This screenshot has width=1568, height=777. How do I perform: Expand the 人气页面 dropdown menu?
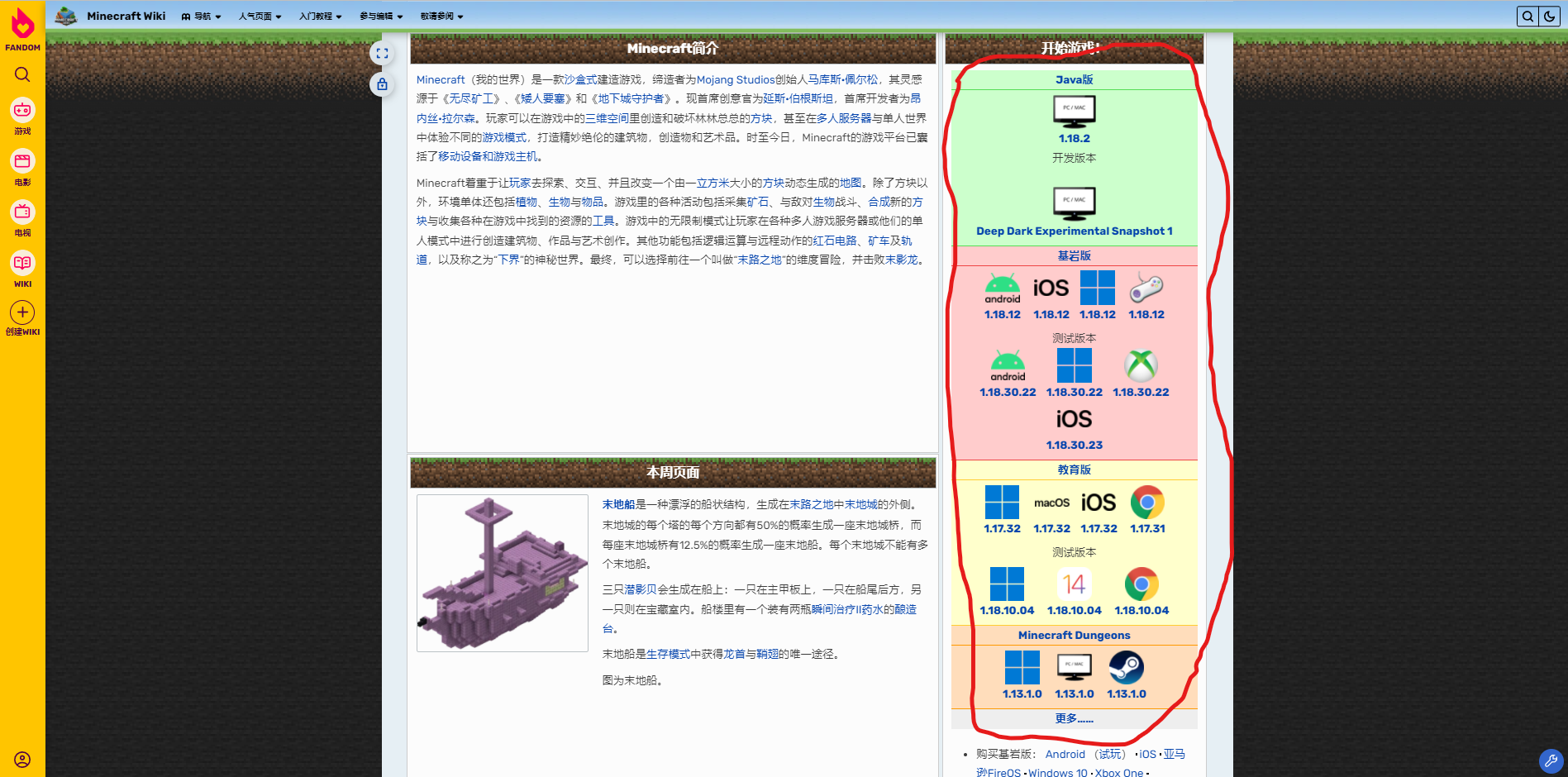[260, 17]
